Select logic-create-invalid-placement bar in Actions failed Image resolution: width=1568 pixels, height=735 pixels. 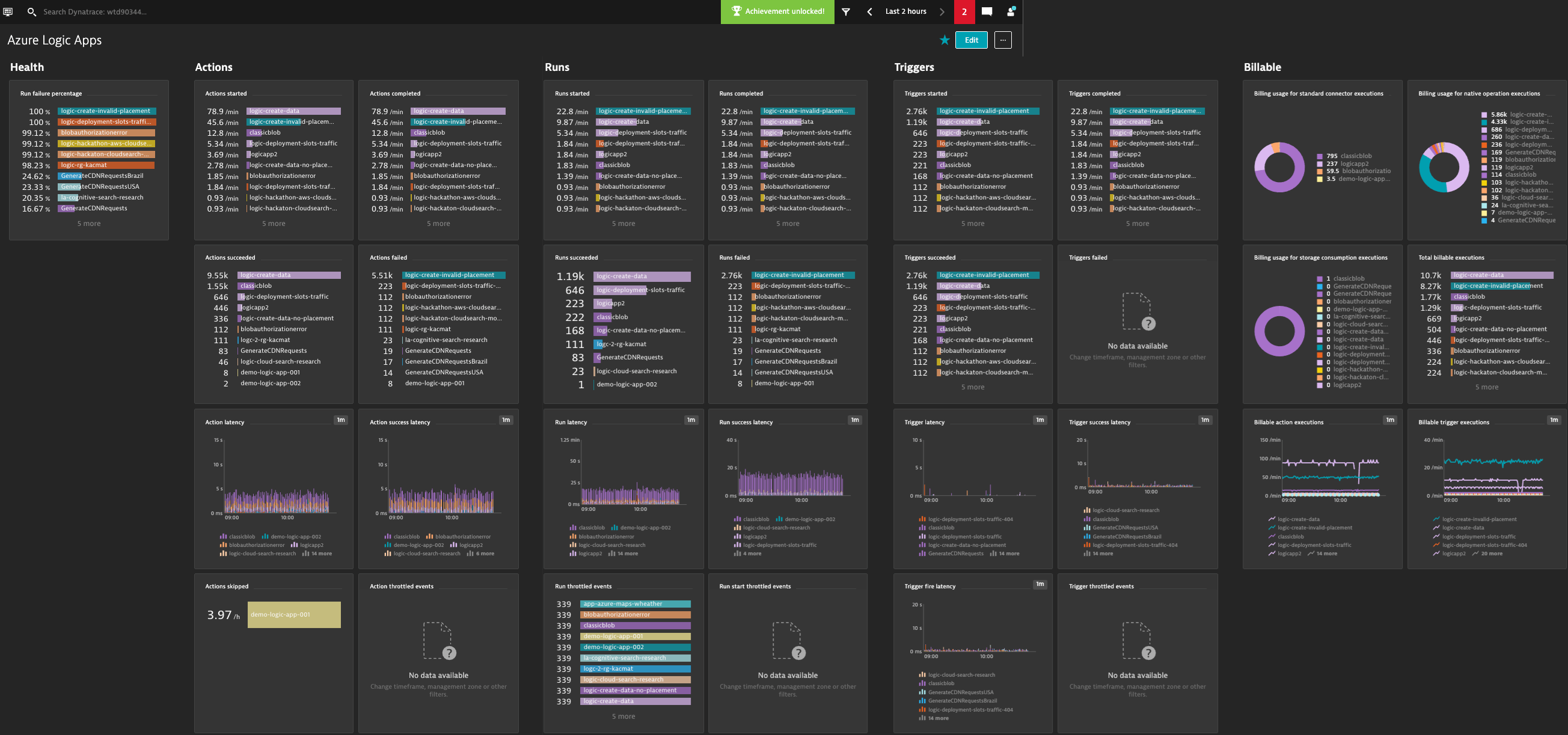point(453,275)
